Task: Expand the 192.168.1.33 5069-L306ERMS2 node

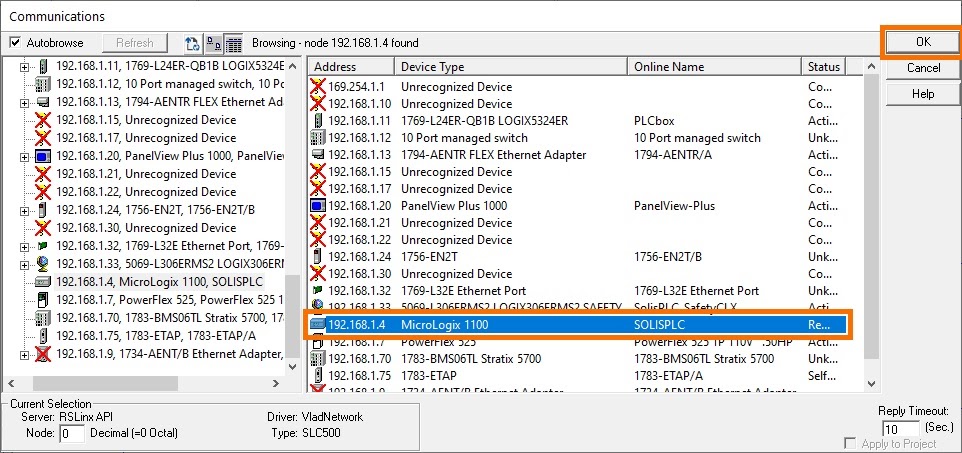Action: click(25, 265)
